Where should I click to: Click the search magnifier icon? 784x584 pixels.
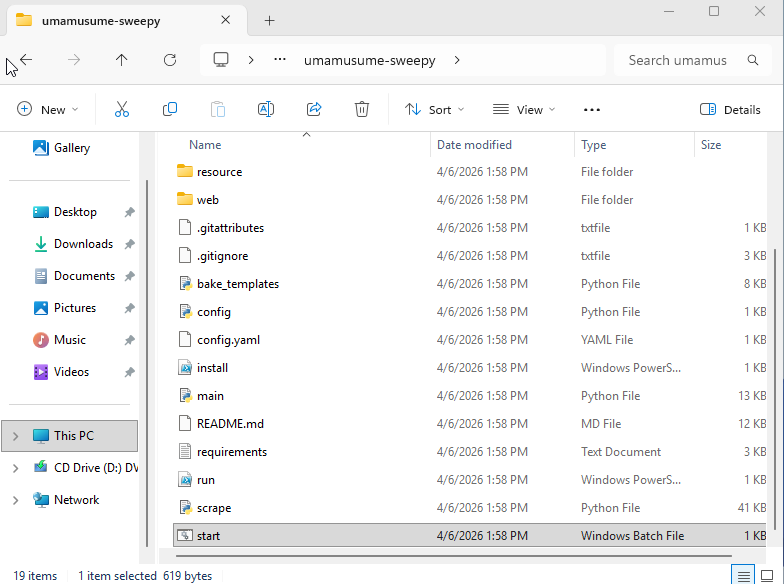(x=752, y=60)
